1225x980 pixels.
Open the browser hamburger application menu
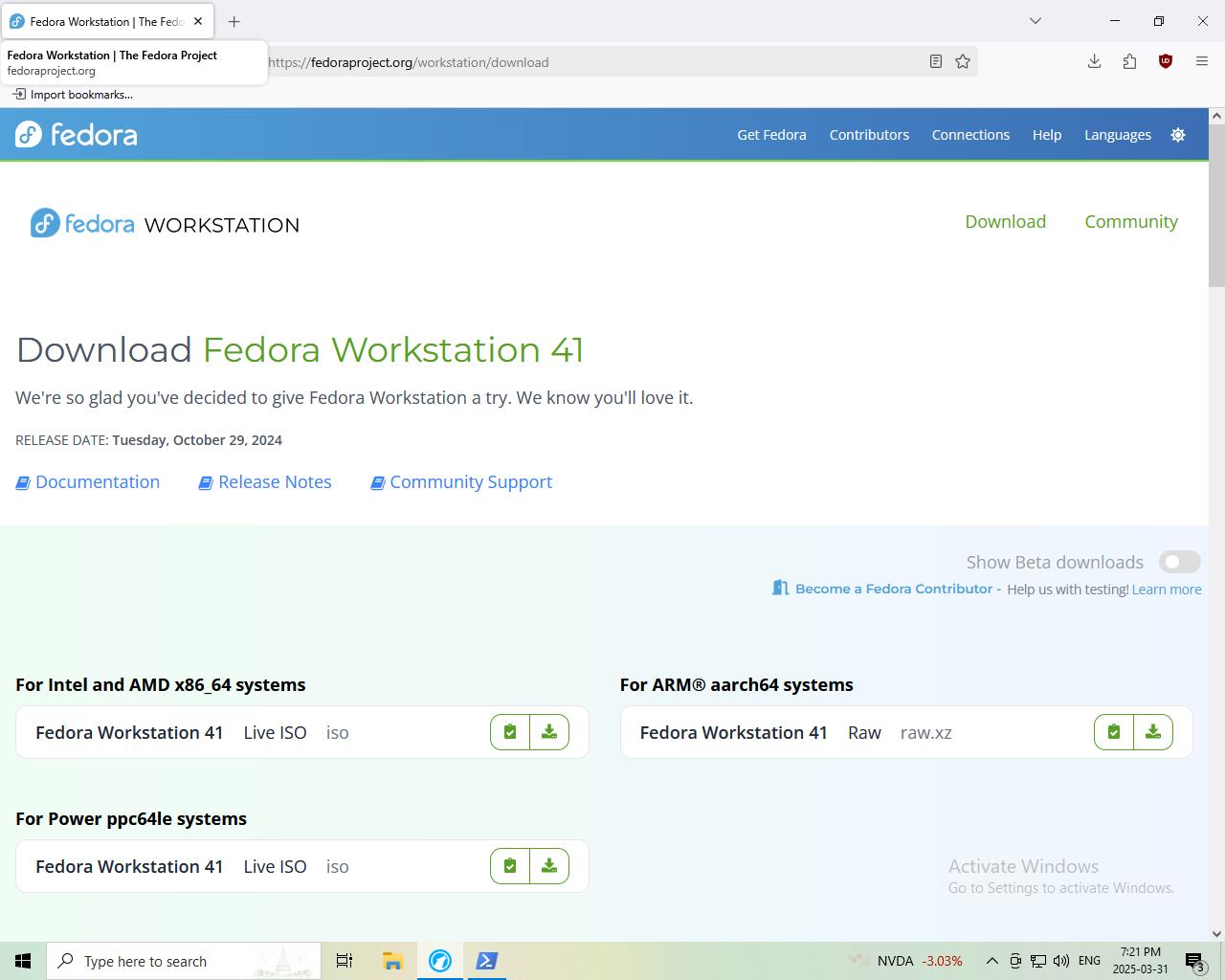(x=1202, y=62)
